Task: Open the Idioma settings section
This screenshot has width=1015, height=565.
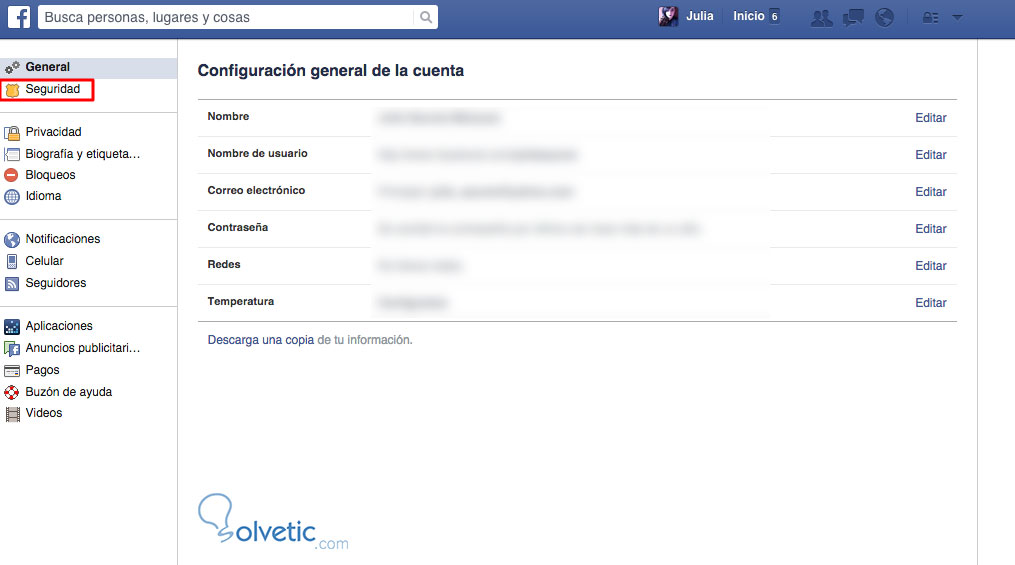Action: (43, 195)
